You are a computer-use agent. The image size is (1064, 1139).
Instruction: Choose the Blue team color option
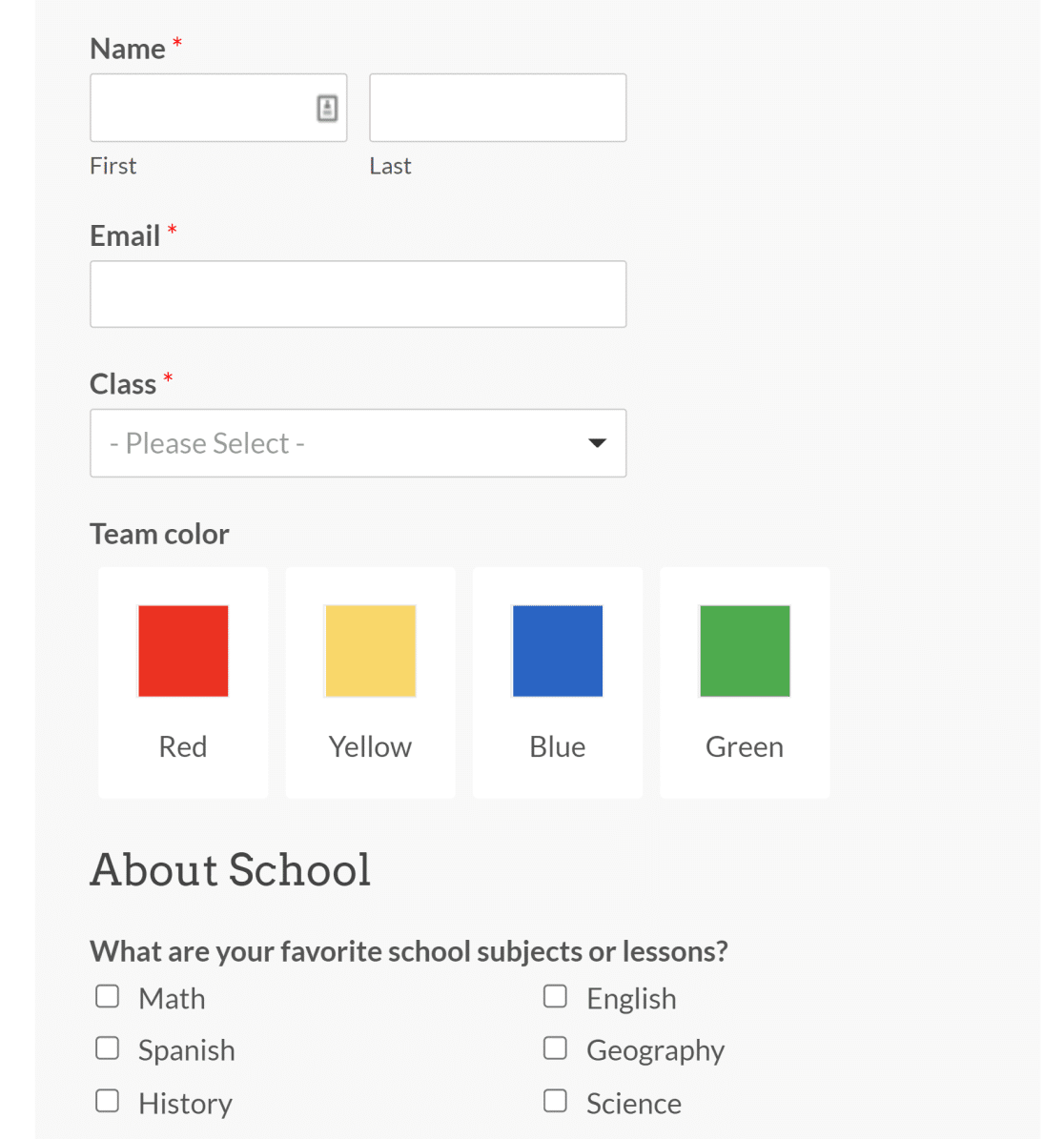coord(557,650)
